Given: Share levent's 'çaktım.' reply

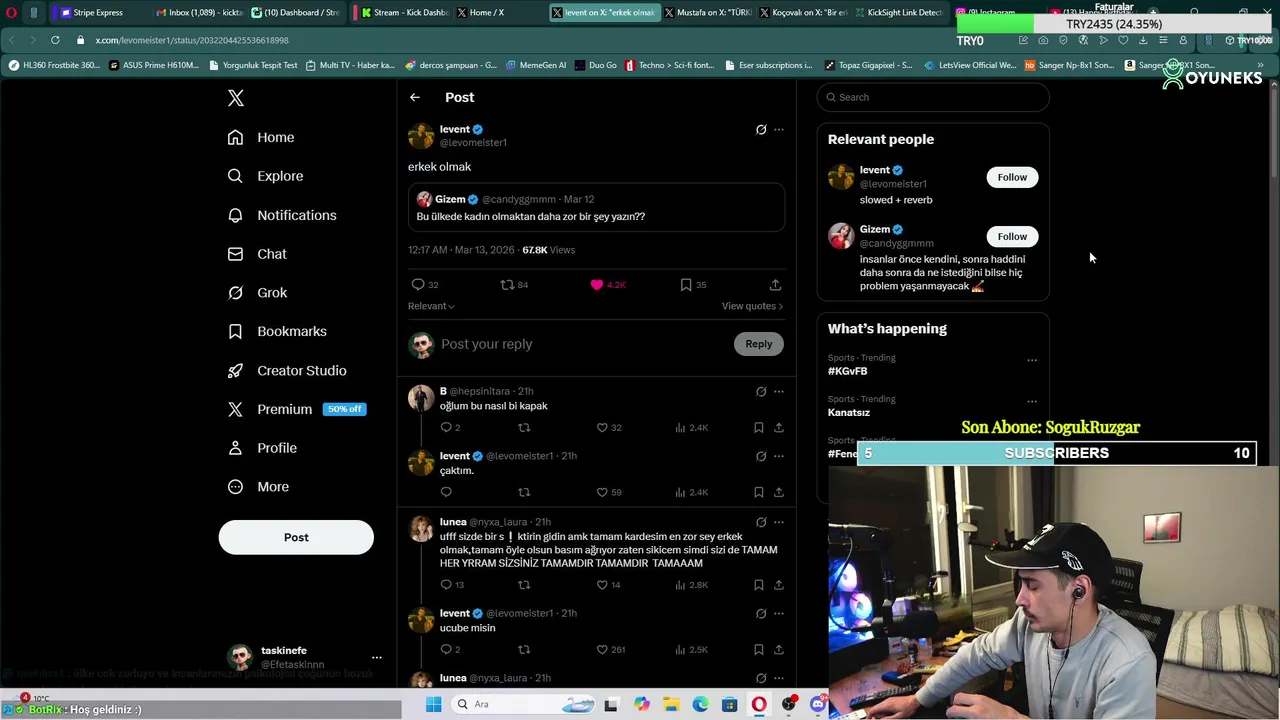Looking at the screenshot, I should click(779, 492).
